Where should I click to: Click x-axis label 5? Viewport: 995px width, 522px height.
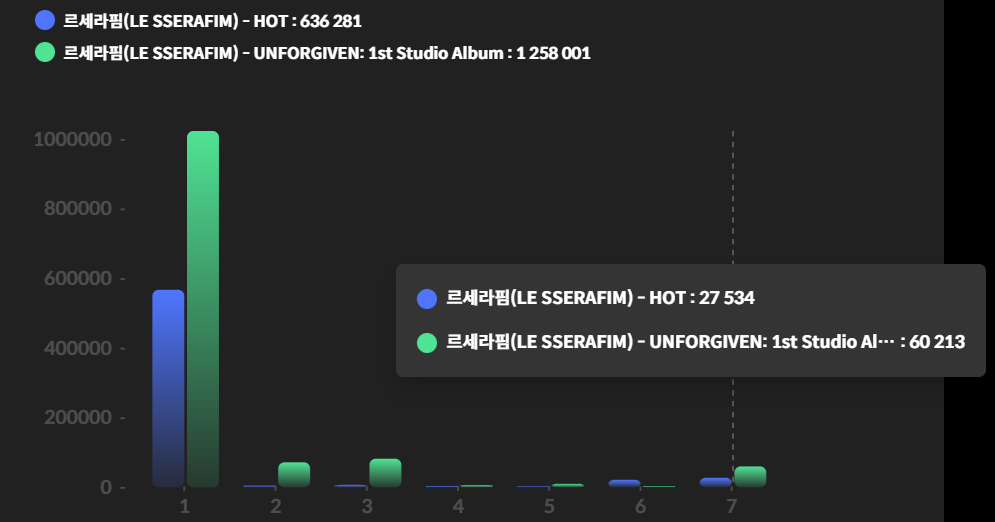[550, 506]
